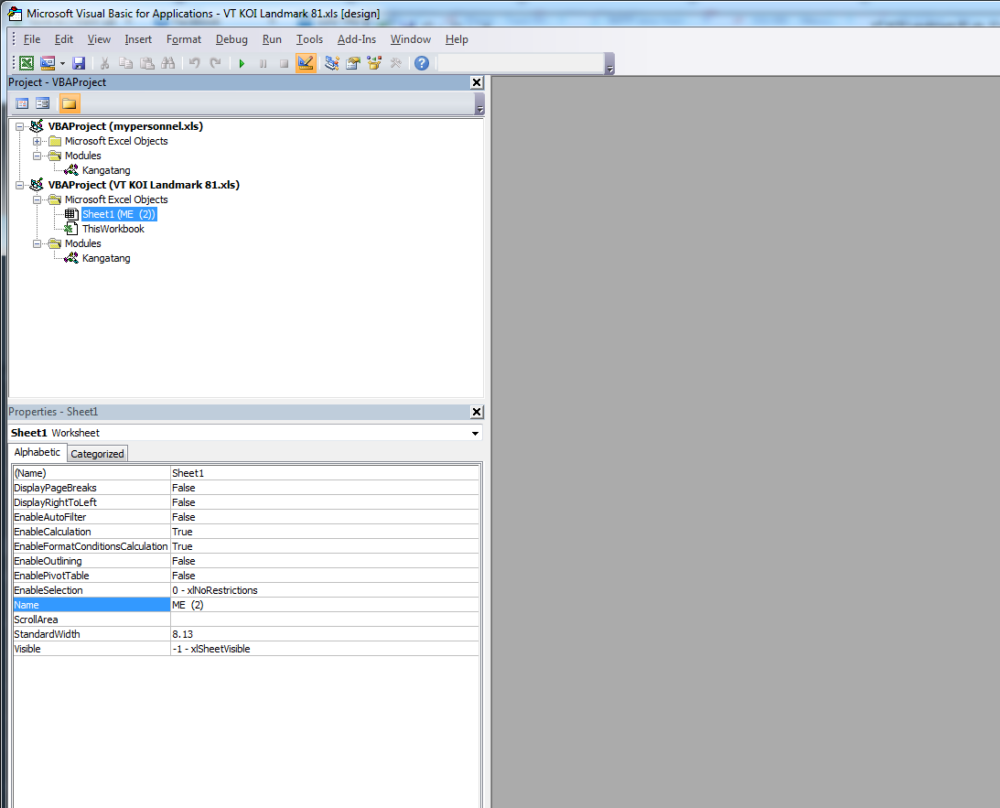Image resolution: width=1000 pixels, height=808 pixels.
Task: Click the Paste clipboard icon
Action: (147, 63)
